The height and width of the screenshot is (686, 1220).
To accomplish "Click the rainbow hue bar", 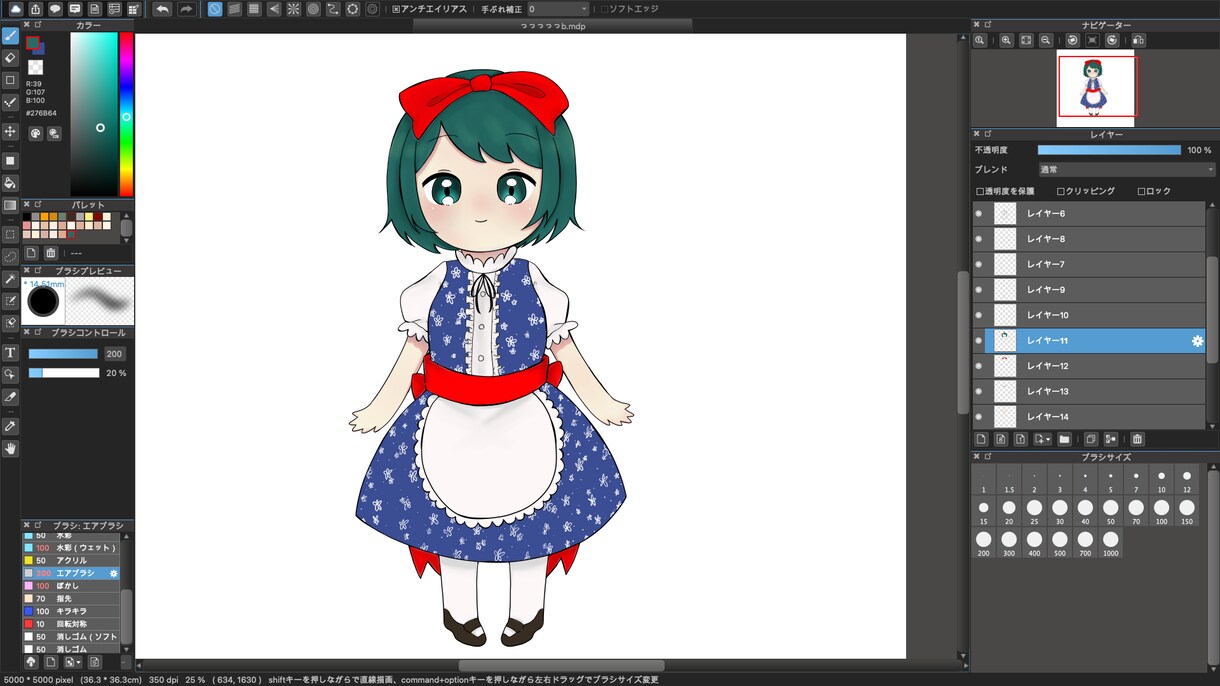I will (x=126, y=114).
